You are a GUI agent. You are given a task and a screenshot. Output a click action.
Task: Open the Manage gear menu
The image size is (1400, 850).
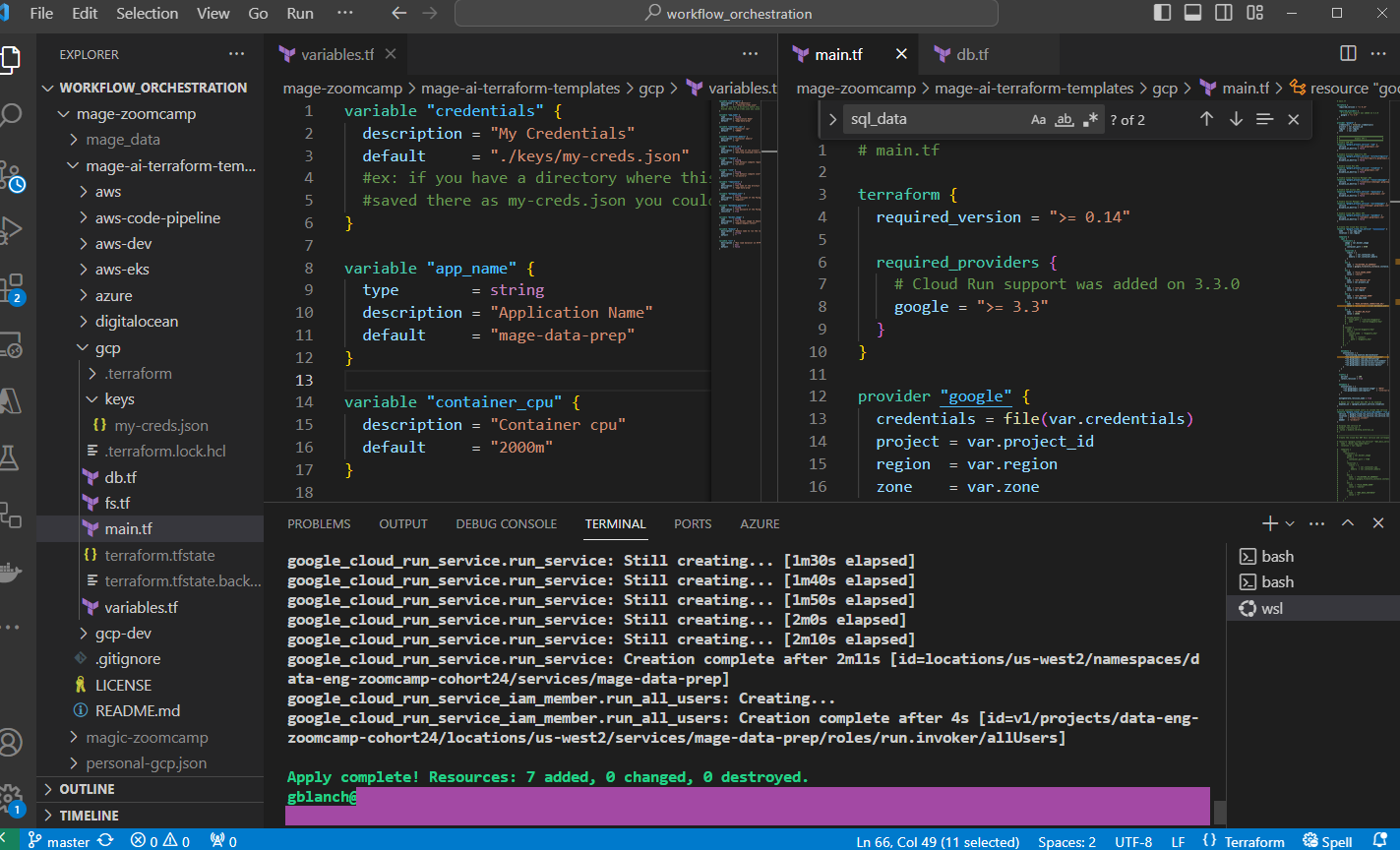coord(10,797)
